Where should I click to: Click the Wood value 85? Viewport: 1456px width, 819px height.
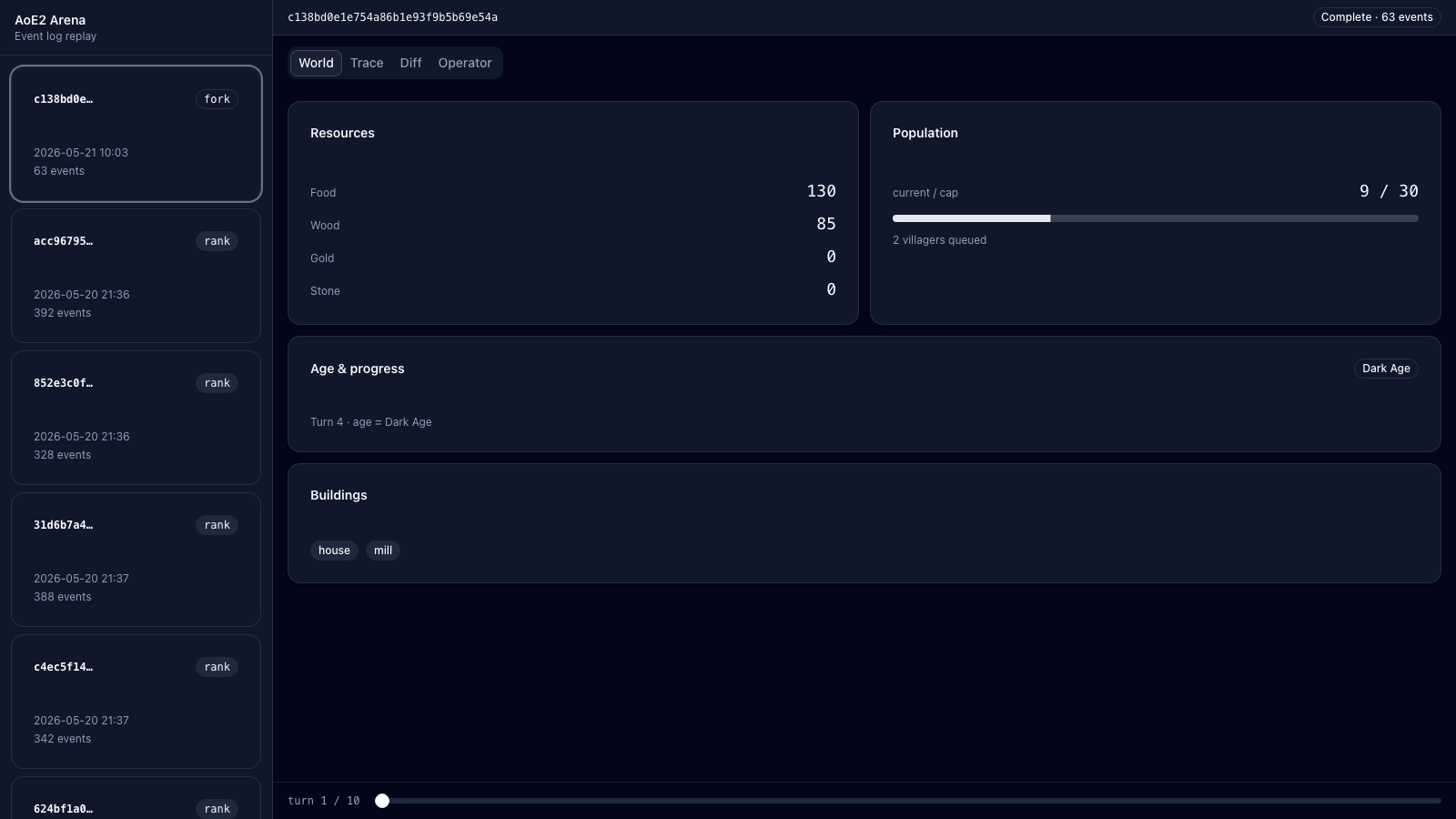(x=826, y=224)
